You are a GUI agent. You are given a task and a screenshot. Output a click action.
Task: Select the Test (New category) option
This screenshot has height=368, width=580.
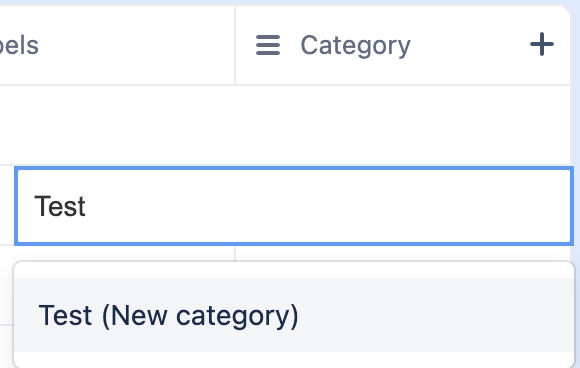tap(294, 315)
